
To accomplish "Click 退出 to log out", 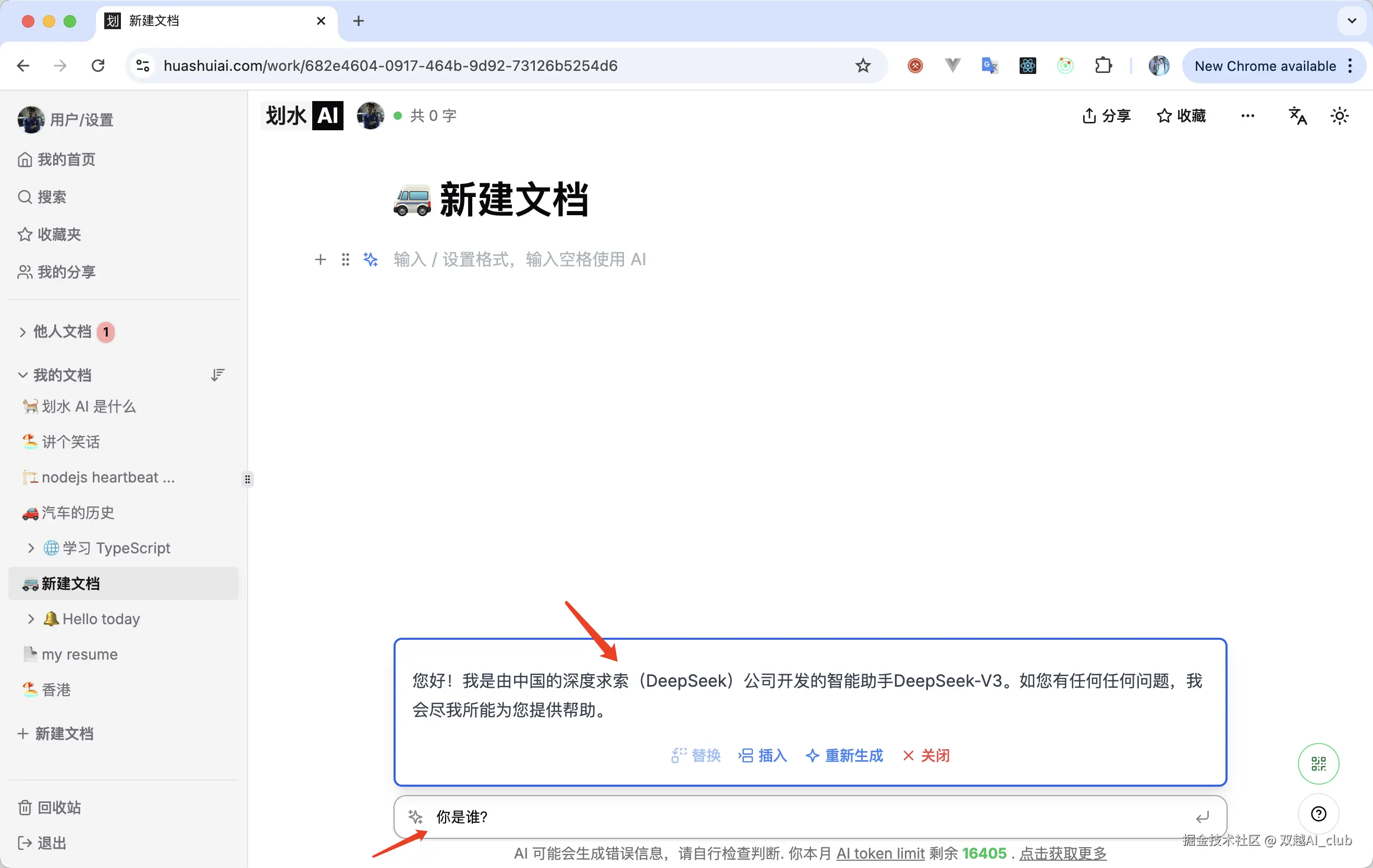I will (x=42, y=843).
